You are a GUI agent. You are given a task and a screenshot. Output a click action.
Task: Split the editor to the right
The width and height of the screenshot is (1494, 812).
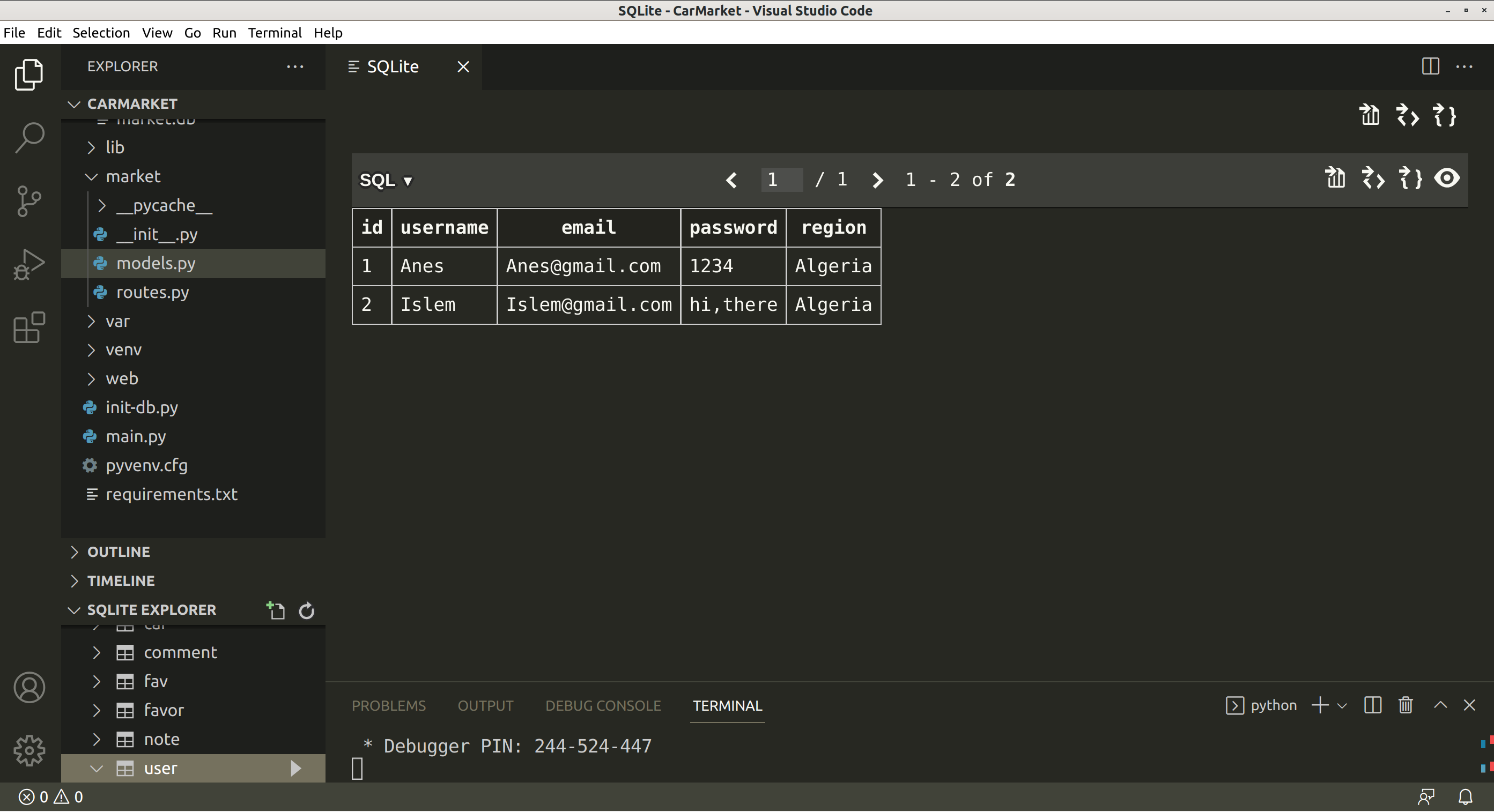click(1430, 66)
